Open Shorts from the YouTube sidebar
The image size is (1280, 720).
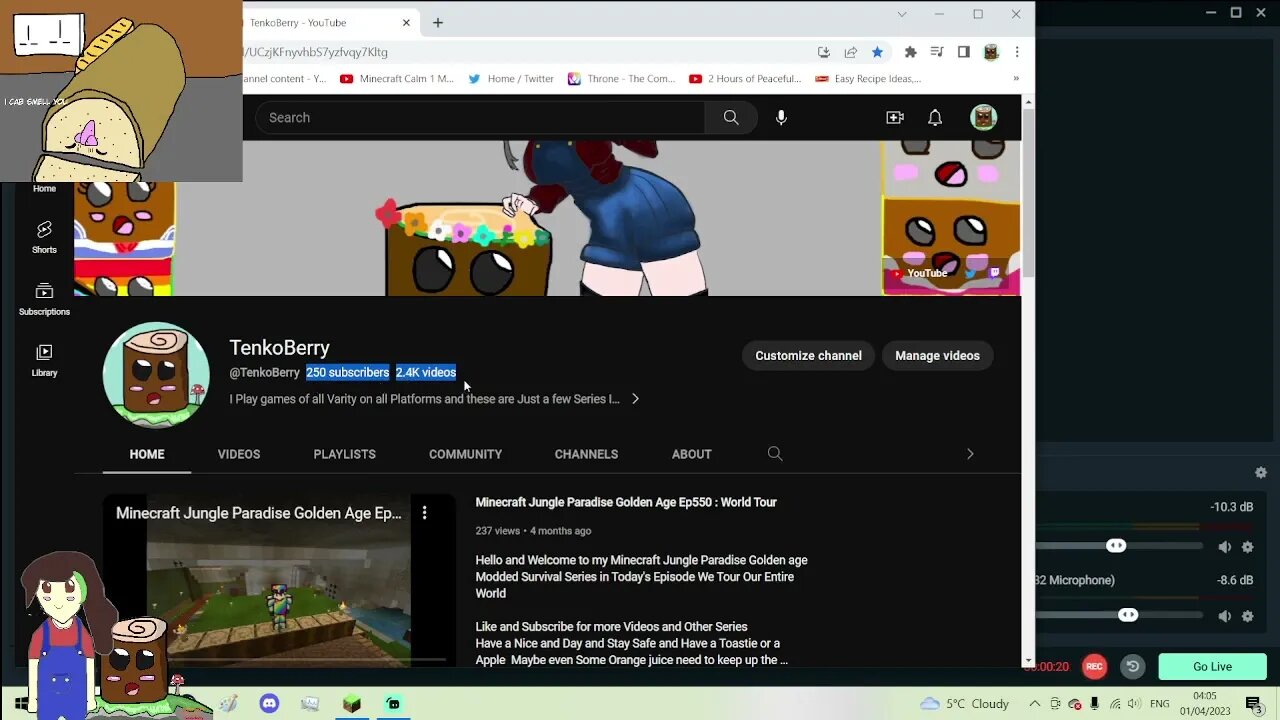(x=44, y=237)
